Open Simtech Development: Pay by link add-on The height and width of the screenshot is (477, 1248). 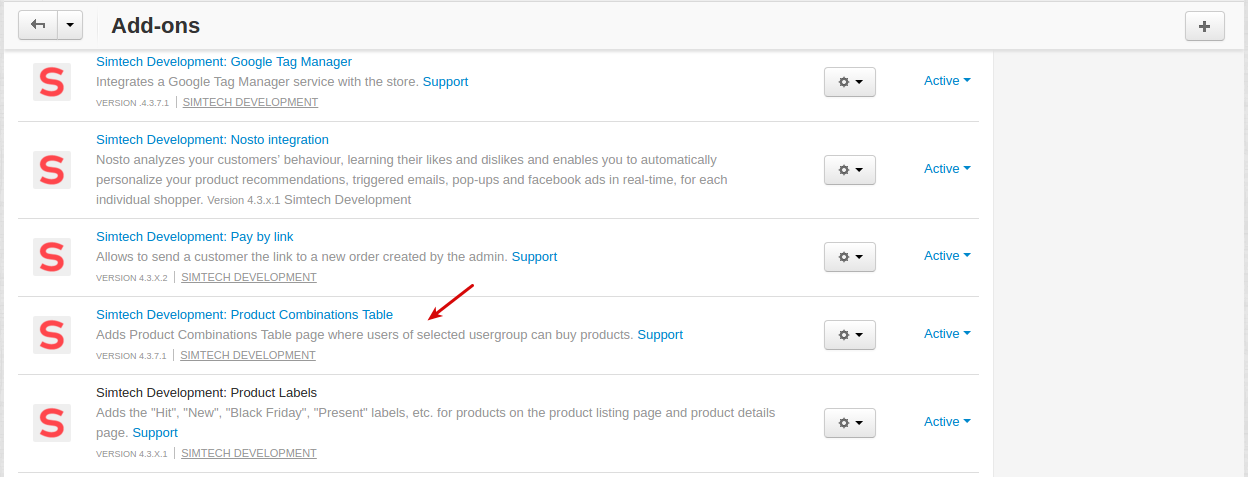(194, 237)
